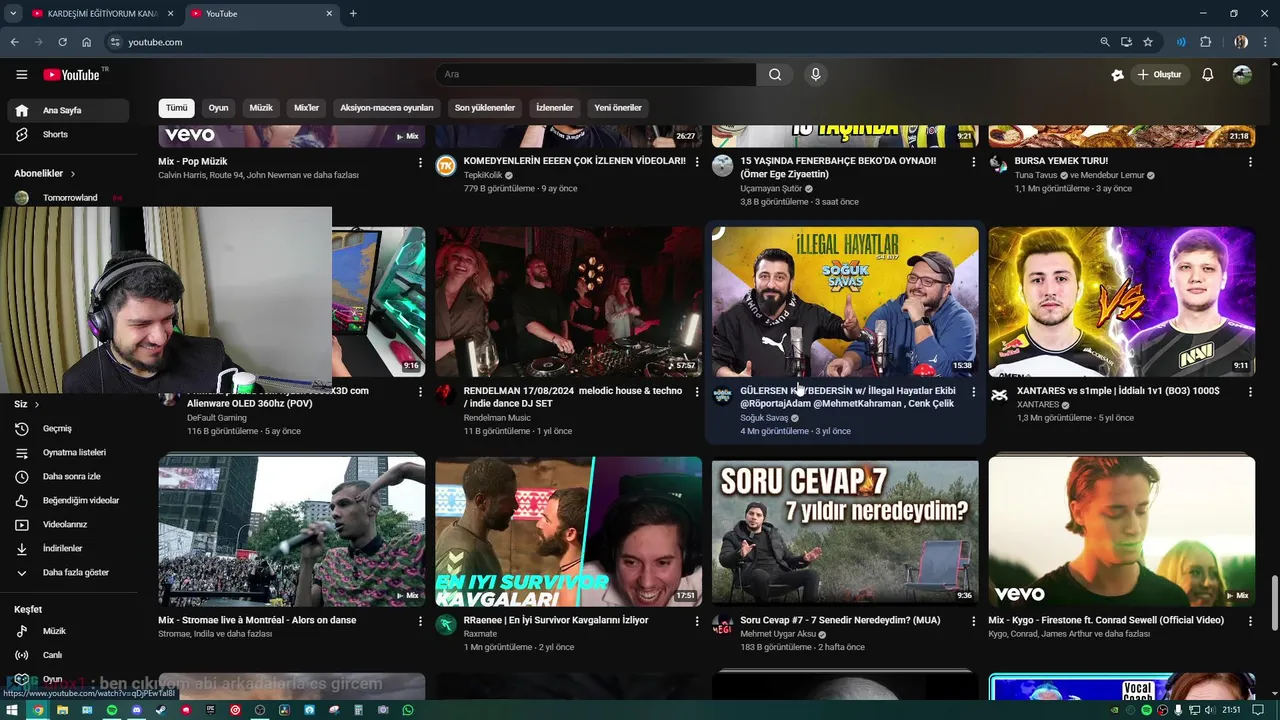Open Geçmiş watch history

[x=68, y=428]
